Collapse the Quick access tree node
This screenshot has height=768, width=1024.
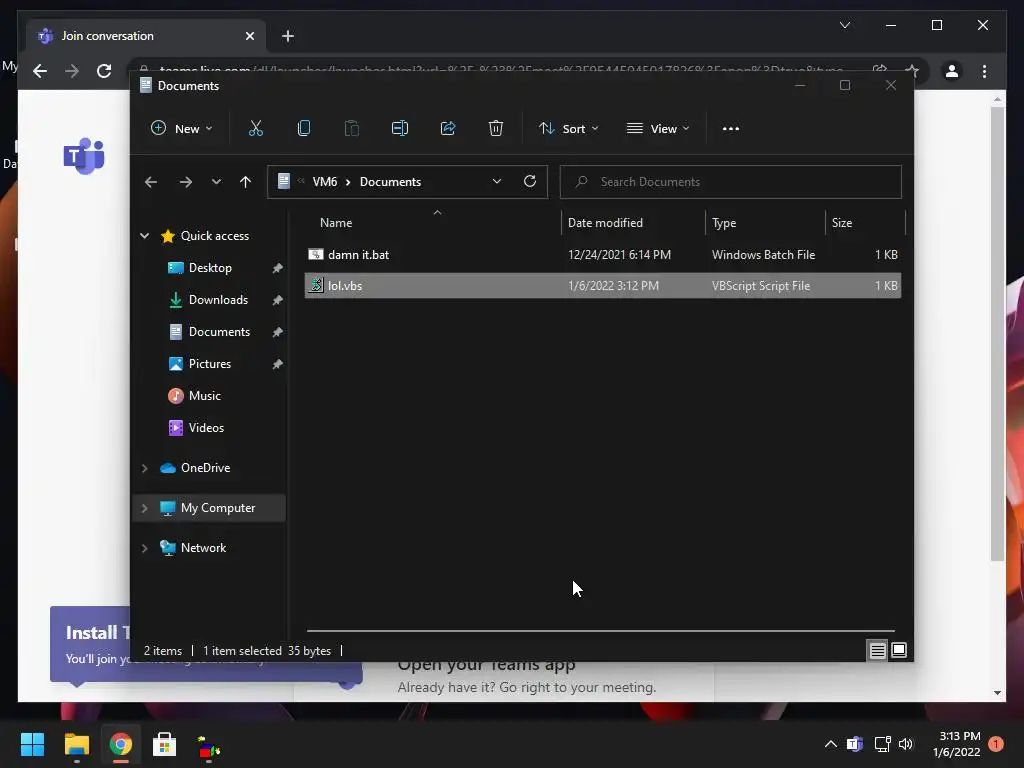tap(145, 236)
